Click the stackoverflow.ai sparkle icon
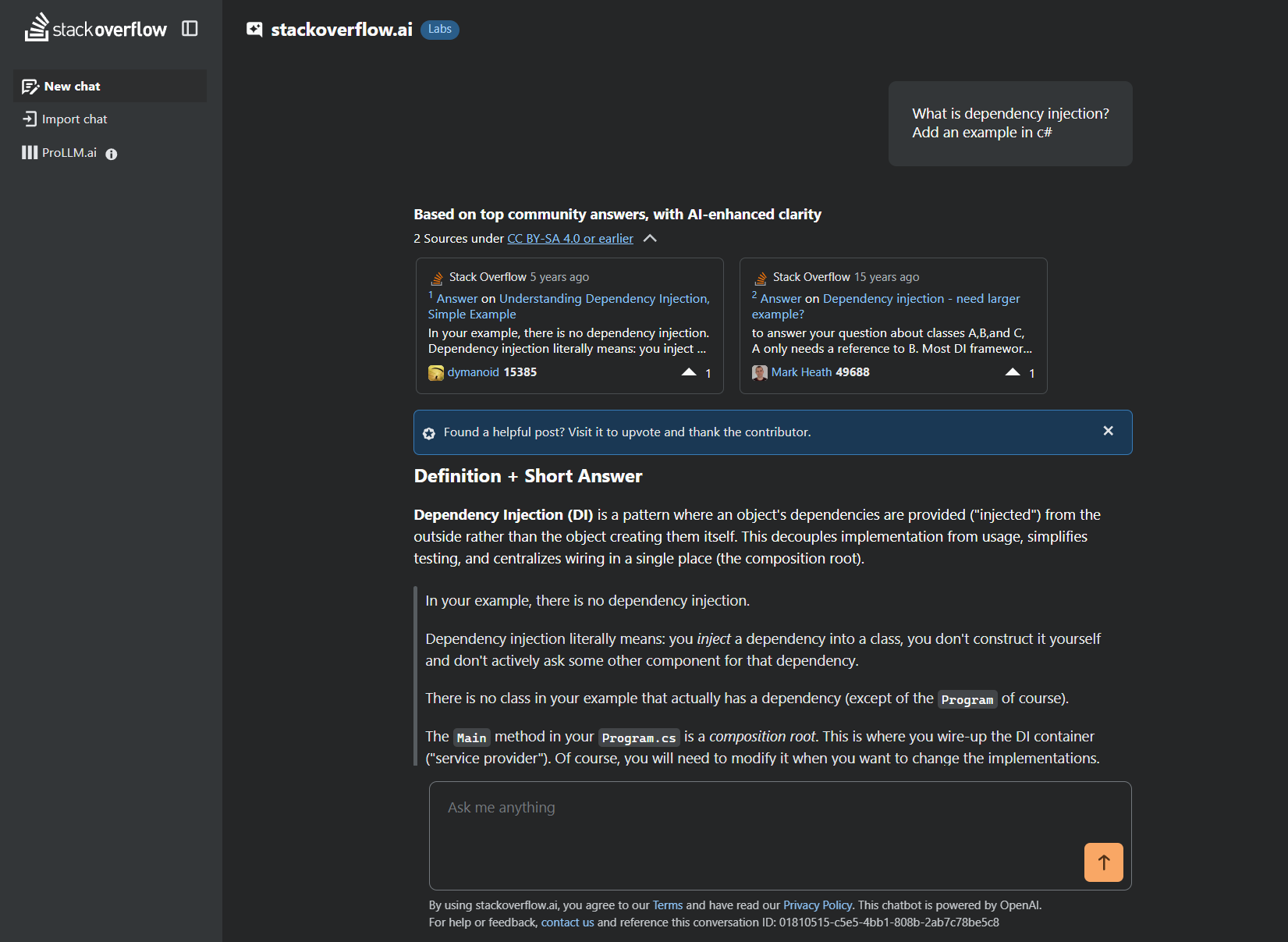The image size is (1288, 942). tap(254, 29)
